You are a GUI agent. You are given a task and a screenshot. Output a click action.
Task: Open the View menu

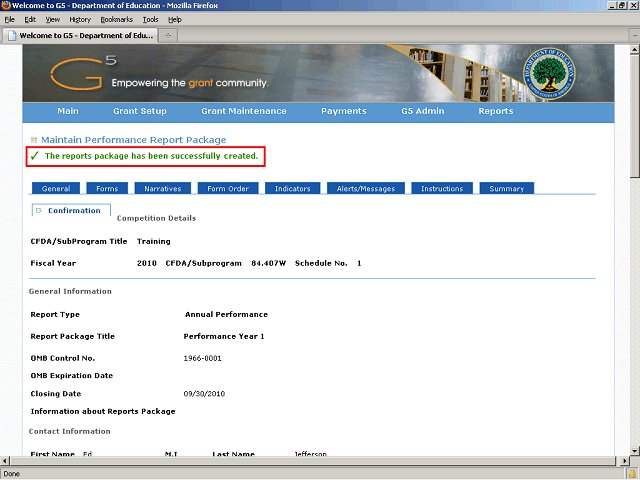click(x=53, y=20)
